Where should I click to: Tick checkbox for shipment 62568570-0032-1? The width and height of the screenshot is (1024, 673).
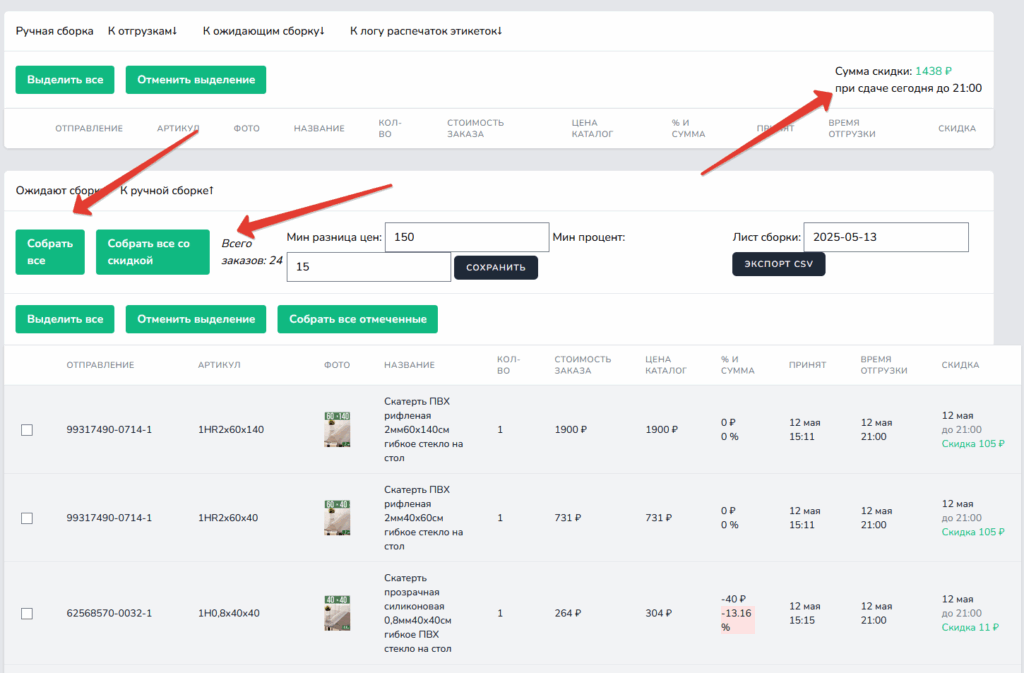coord(27,613)
